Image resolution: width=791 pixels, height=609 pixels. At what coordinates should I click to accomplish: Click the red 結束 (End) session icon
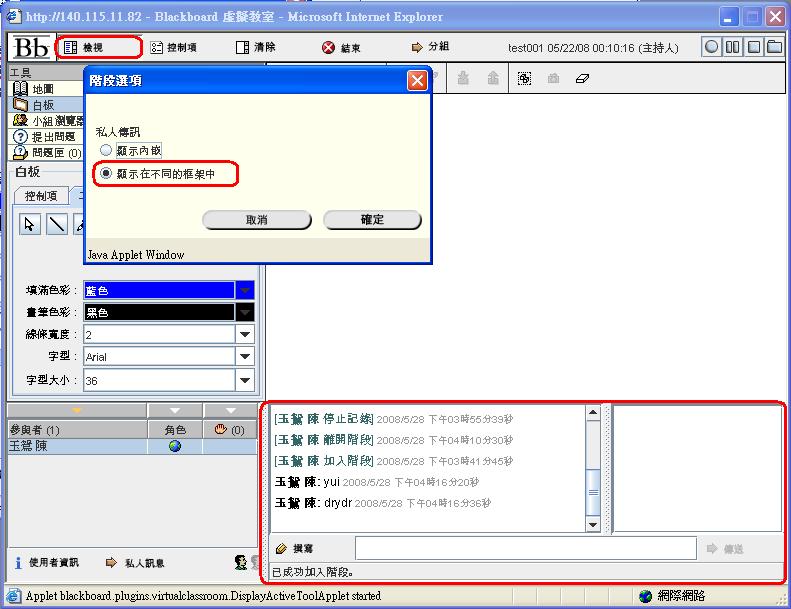tap(329, 47)
